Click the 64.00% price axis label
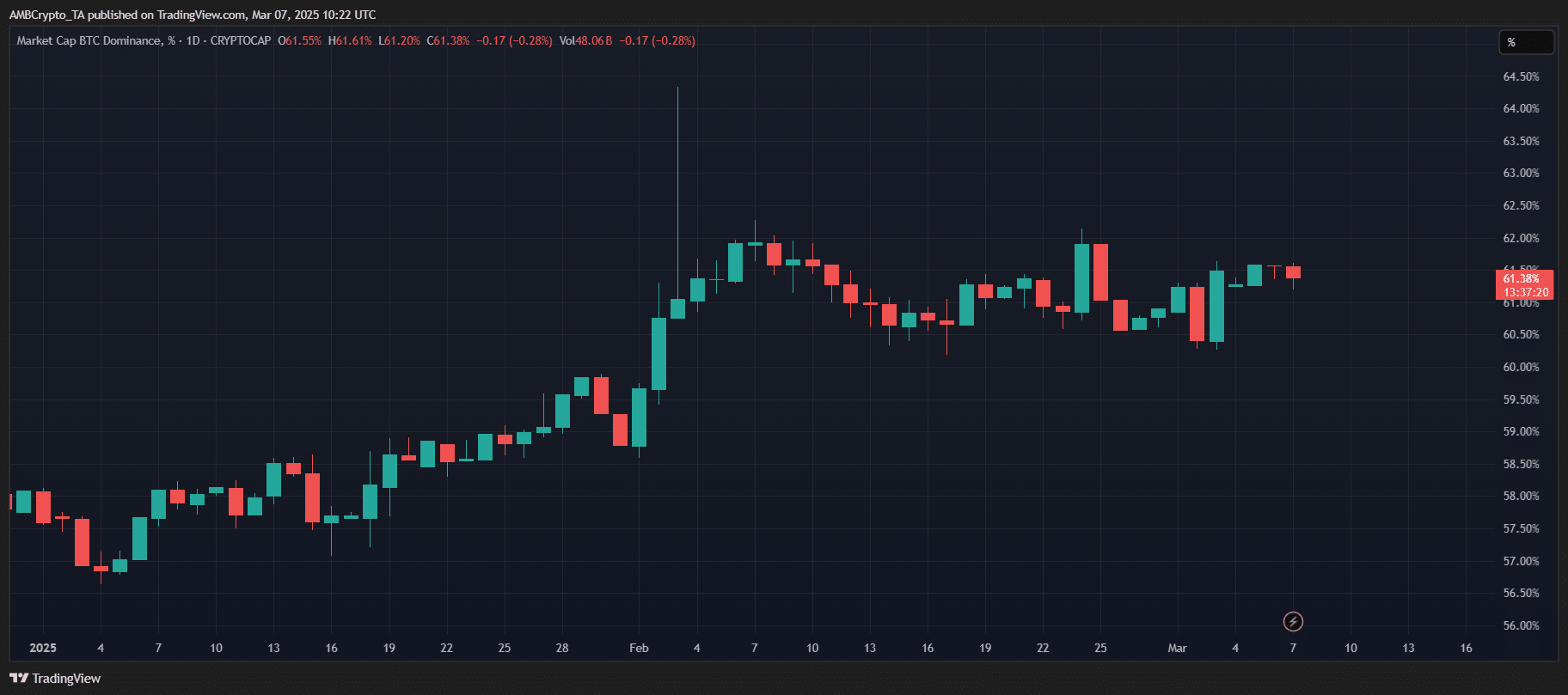 (1521, 108)
